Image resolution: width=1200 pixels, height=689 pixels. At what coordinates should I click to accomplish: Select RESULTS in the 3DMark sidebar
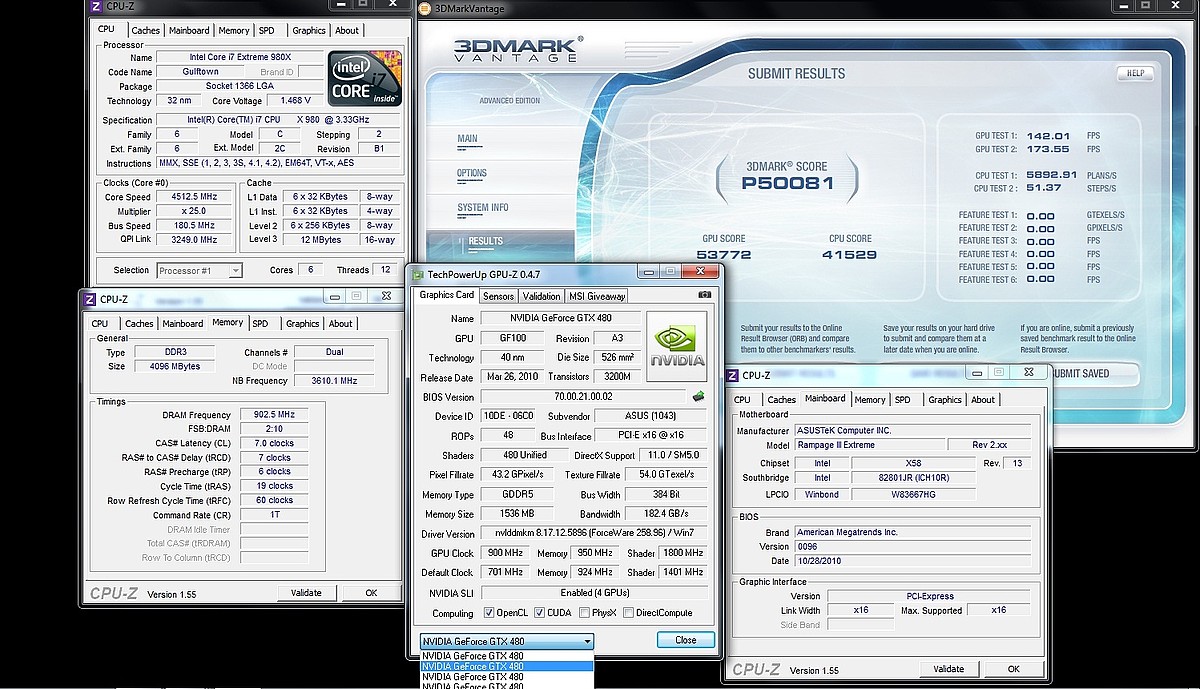(x=486, y=241)
